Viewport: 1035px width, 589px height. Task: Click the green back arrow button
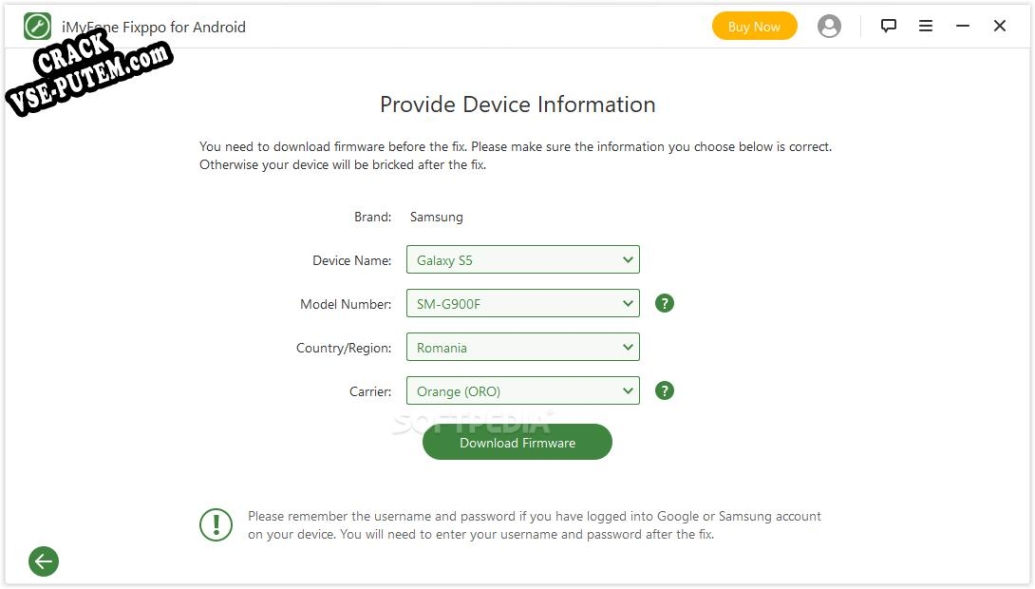44,562
